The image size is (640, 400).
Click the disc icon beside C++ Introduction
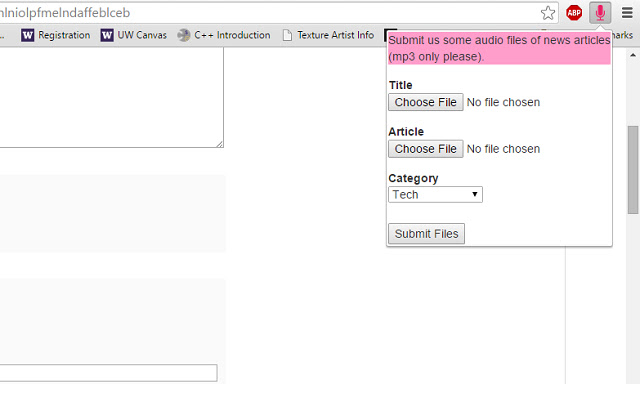pyautogui.click(x=184, y=35)
